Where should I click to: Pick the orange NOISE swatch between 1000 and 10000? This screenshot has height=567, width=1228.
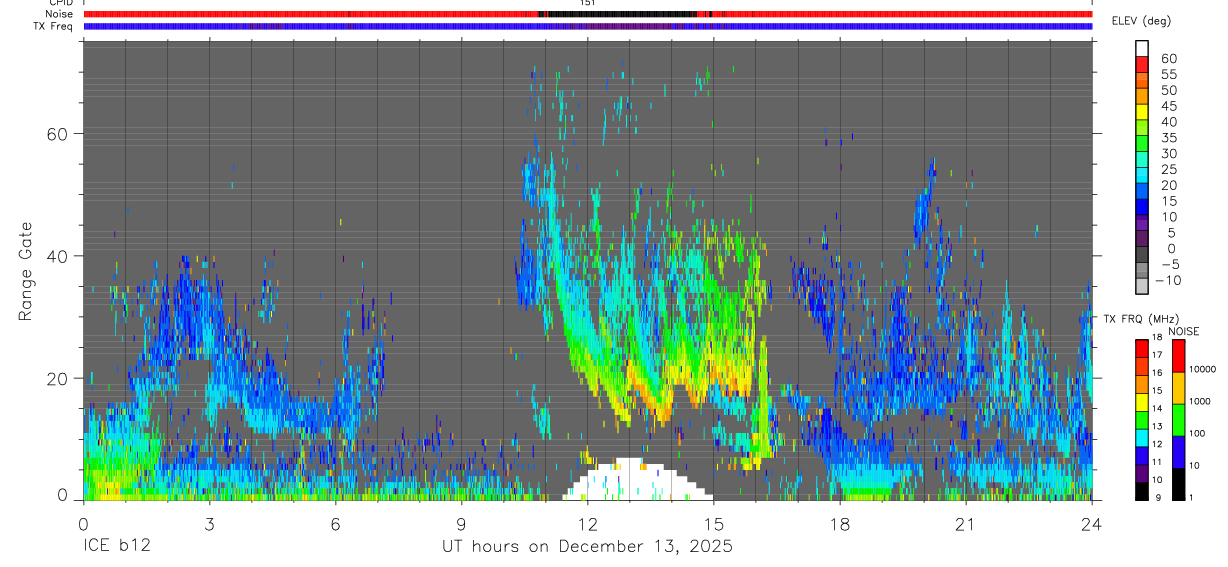[x=1178, y=388]
